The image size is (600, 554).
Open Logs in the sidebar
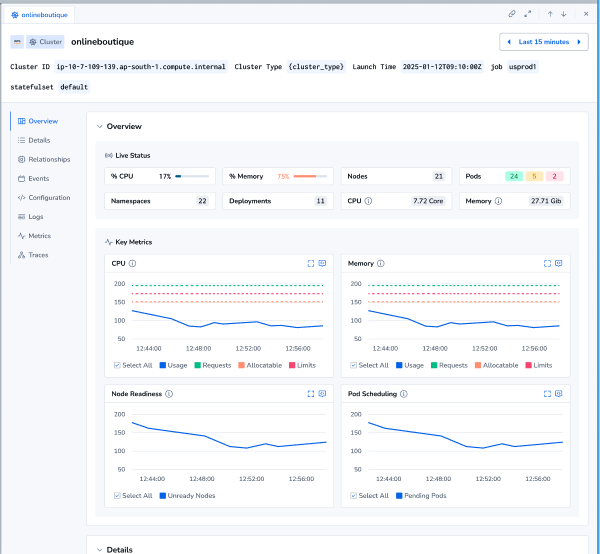coord(31,217)
